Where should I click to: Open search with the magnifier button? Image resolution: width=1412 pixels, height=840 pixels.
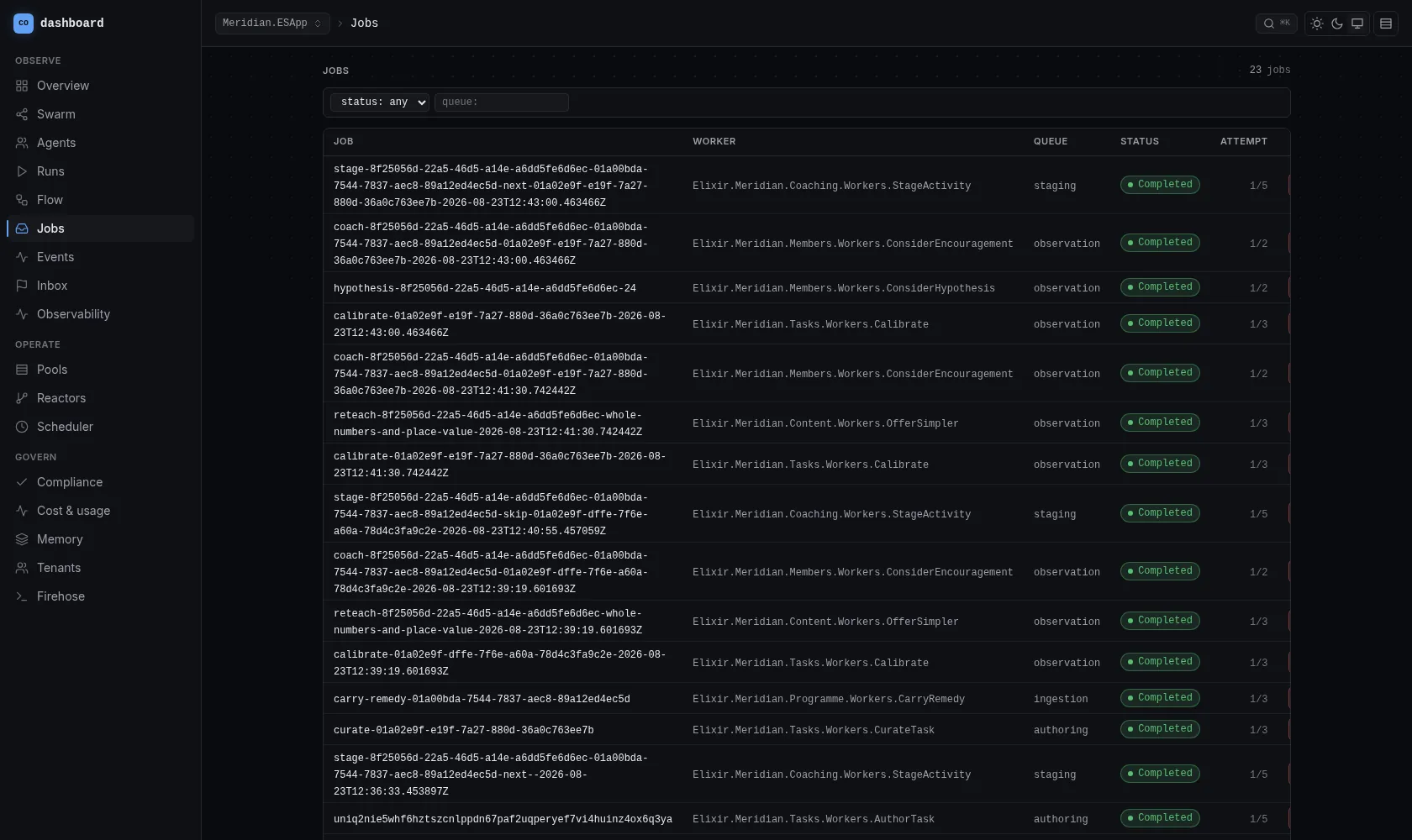pos(1276,24)
